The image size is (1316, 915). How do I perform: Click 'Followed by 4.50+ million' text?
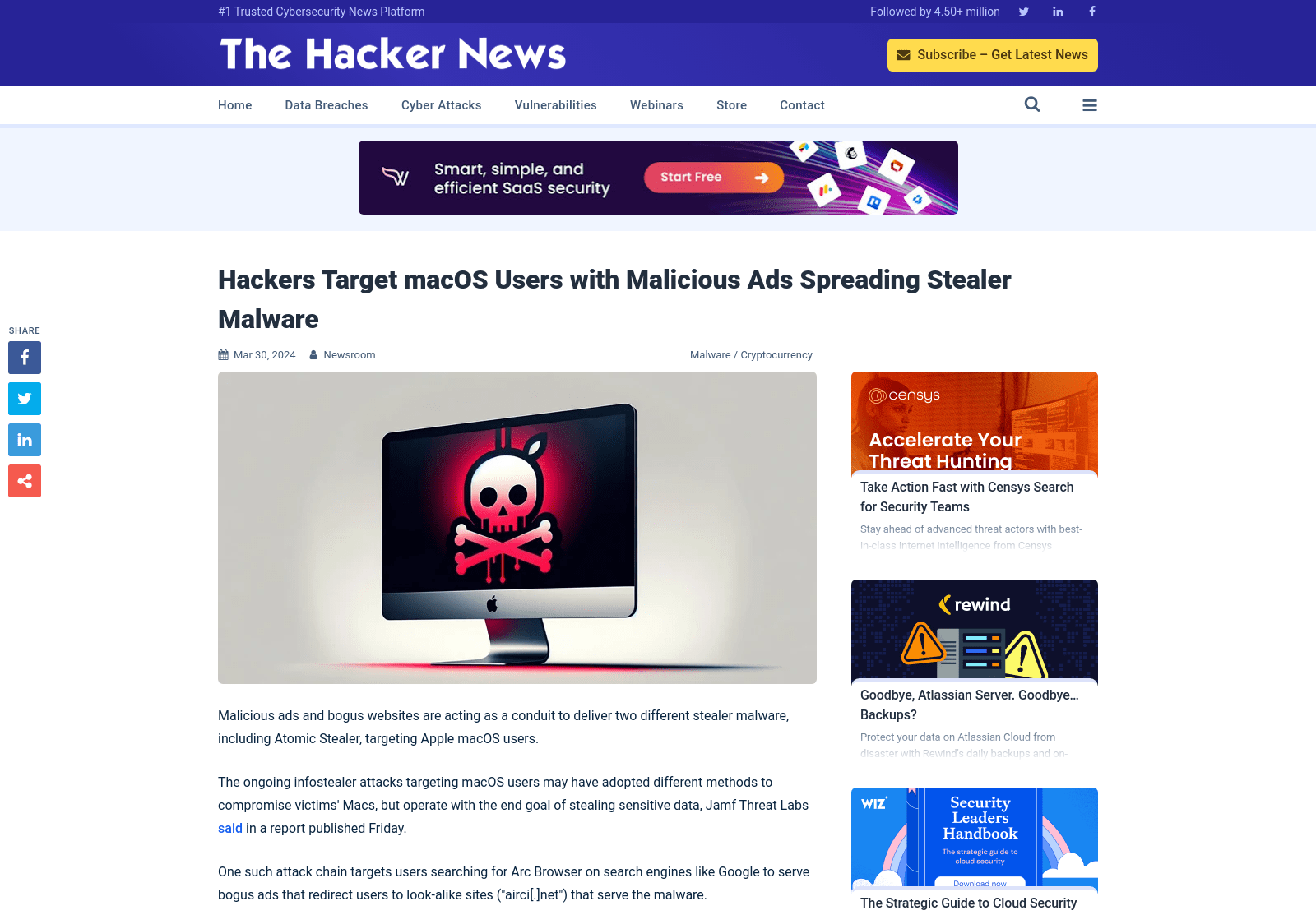pyautogui.click(x=935, y=12)
